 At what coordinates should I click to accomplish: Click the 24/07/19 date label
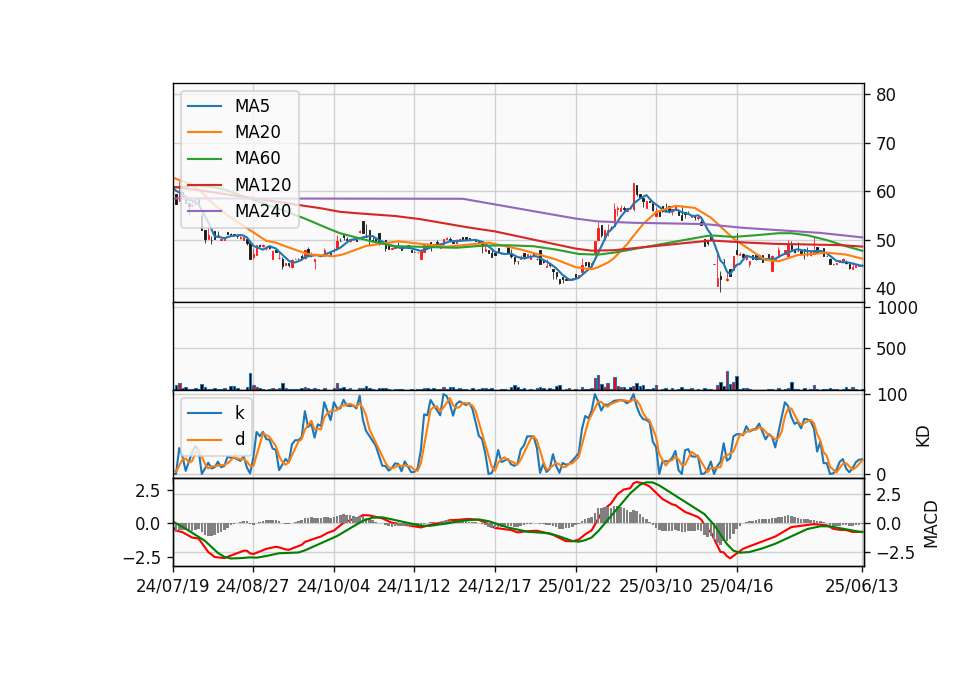coord(173,586)
